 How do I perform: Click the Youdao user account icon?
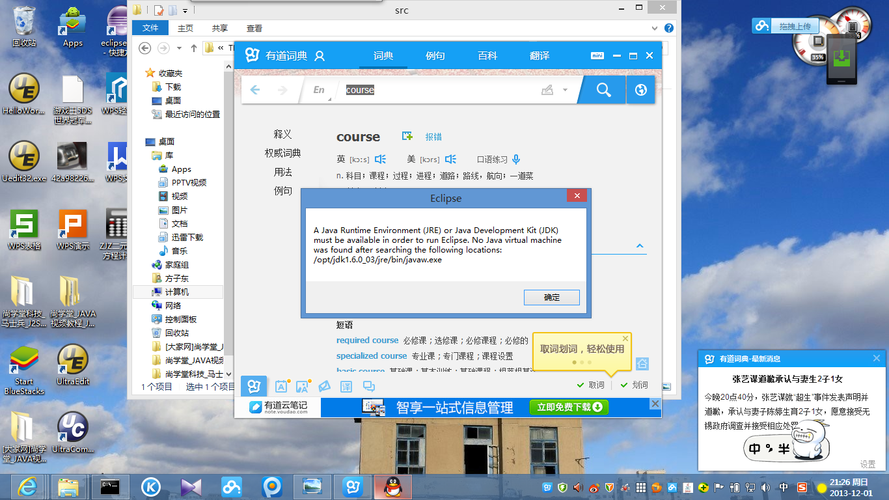[x=320, y=56]
